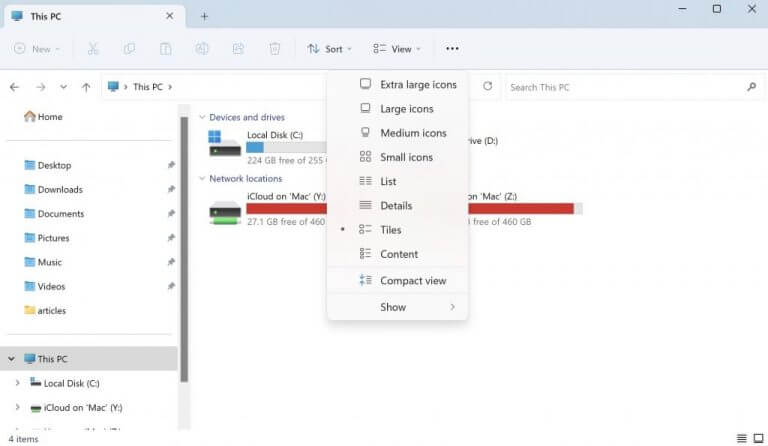Image resolution: width=768 pixels, height=446 pixels.
Task: Open the Sort dropdown
Action: pos(329,48)
